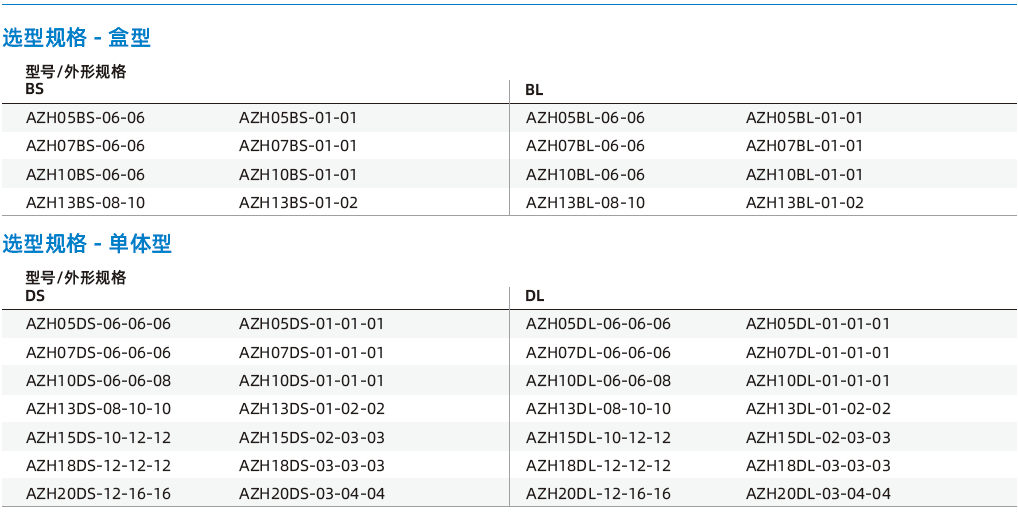Click the BL column header
The image size is (1018, 515).
click(534, 90)
